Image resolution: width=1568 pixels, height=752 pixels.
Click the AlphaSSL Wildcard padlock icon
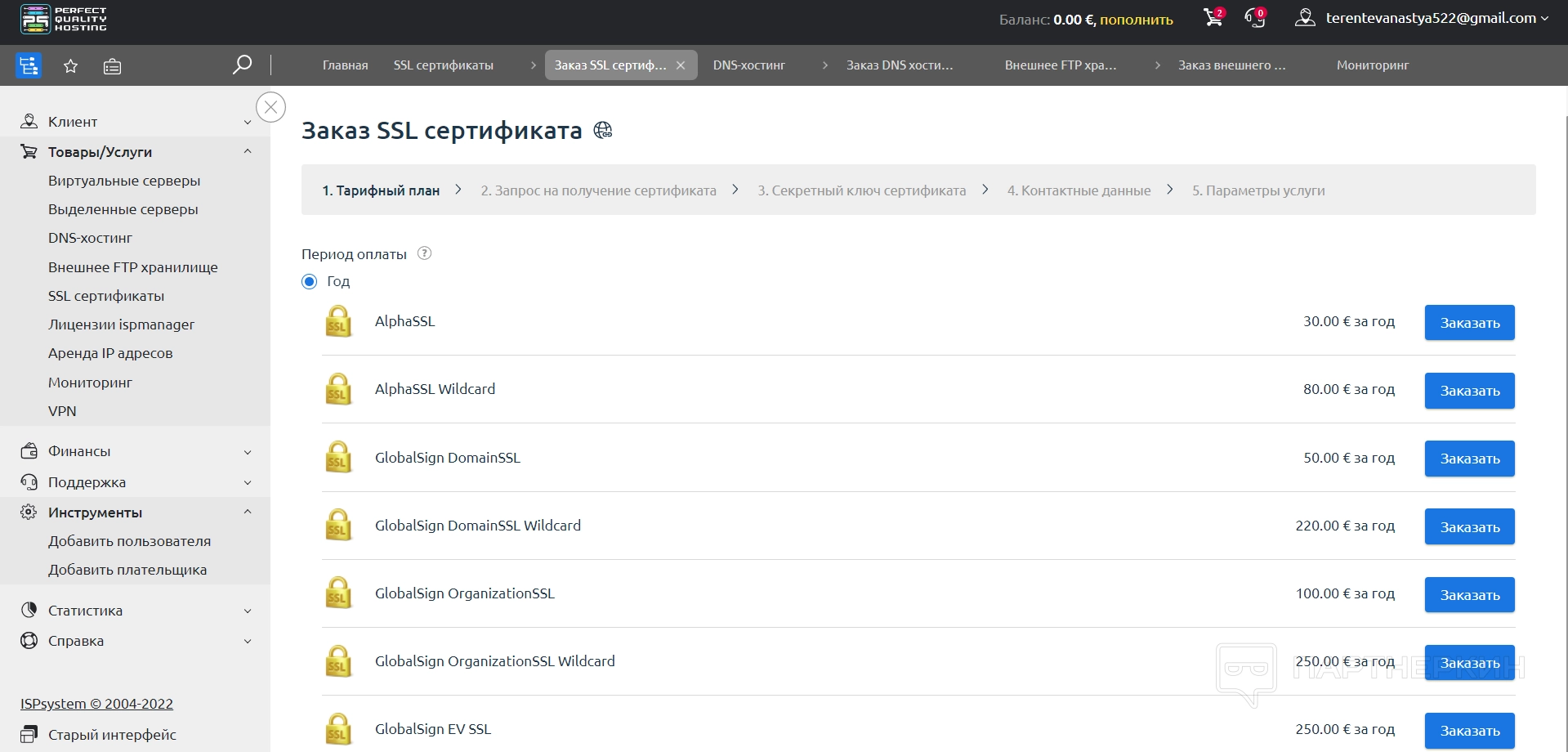pyautogui.click(x=338, y=389)
